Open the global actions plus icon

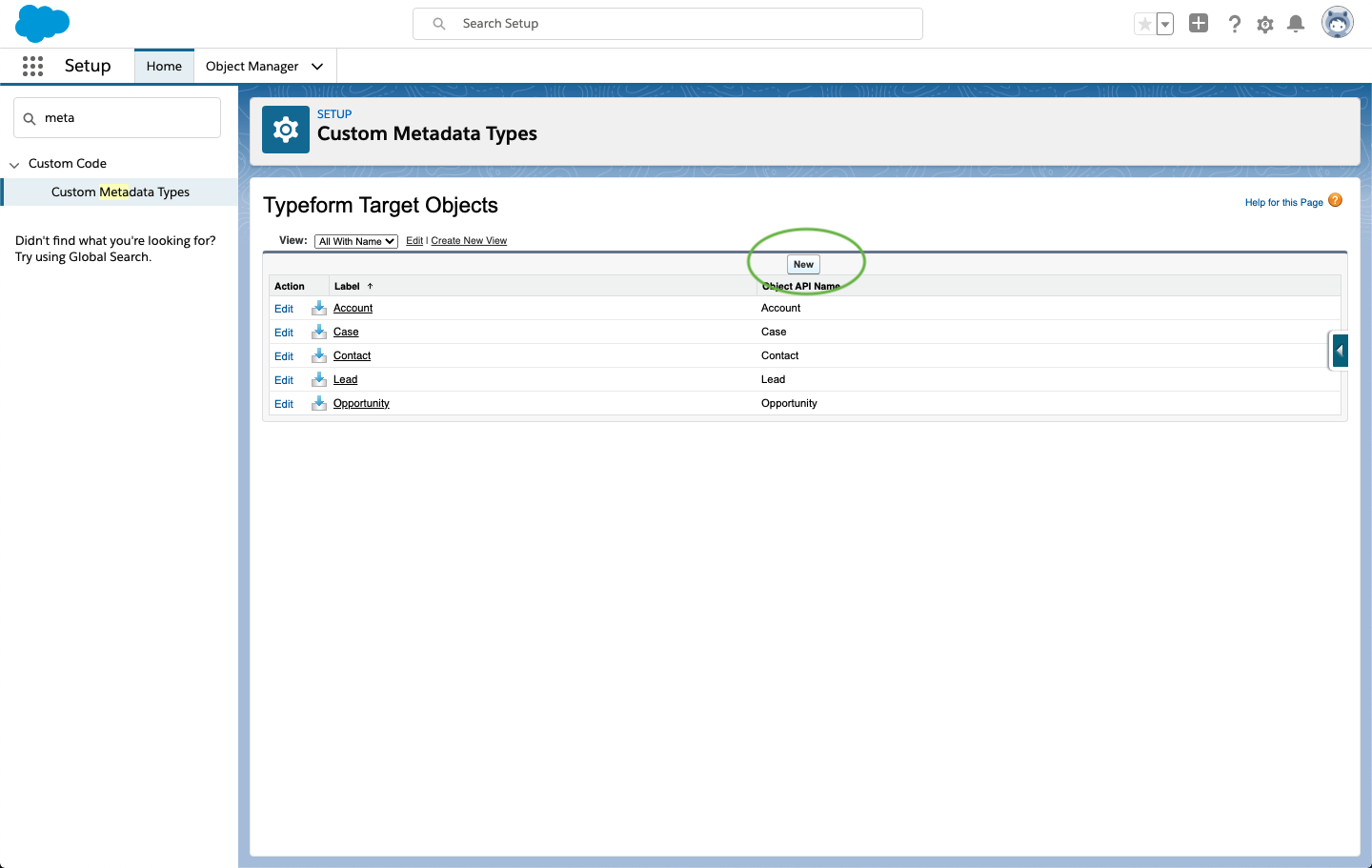pos(1199,24)
